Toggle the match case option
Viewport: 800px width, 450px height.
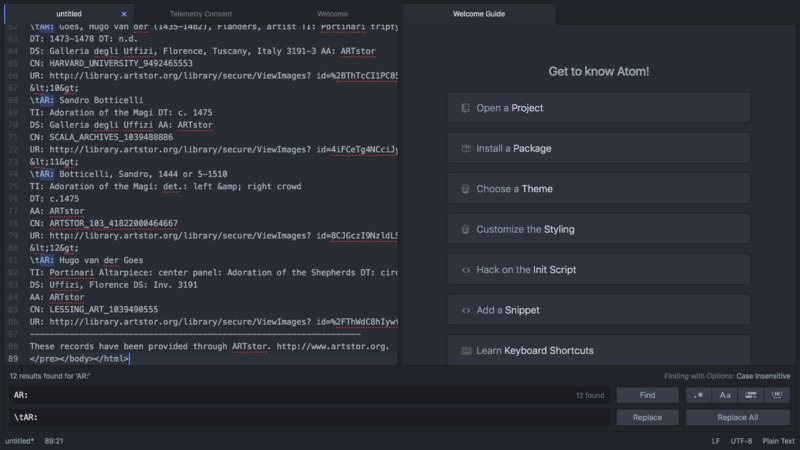724,395
